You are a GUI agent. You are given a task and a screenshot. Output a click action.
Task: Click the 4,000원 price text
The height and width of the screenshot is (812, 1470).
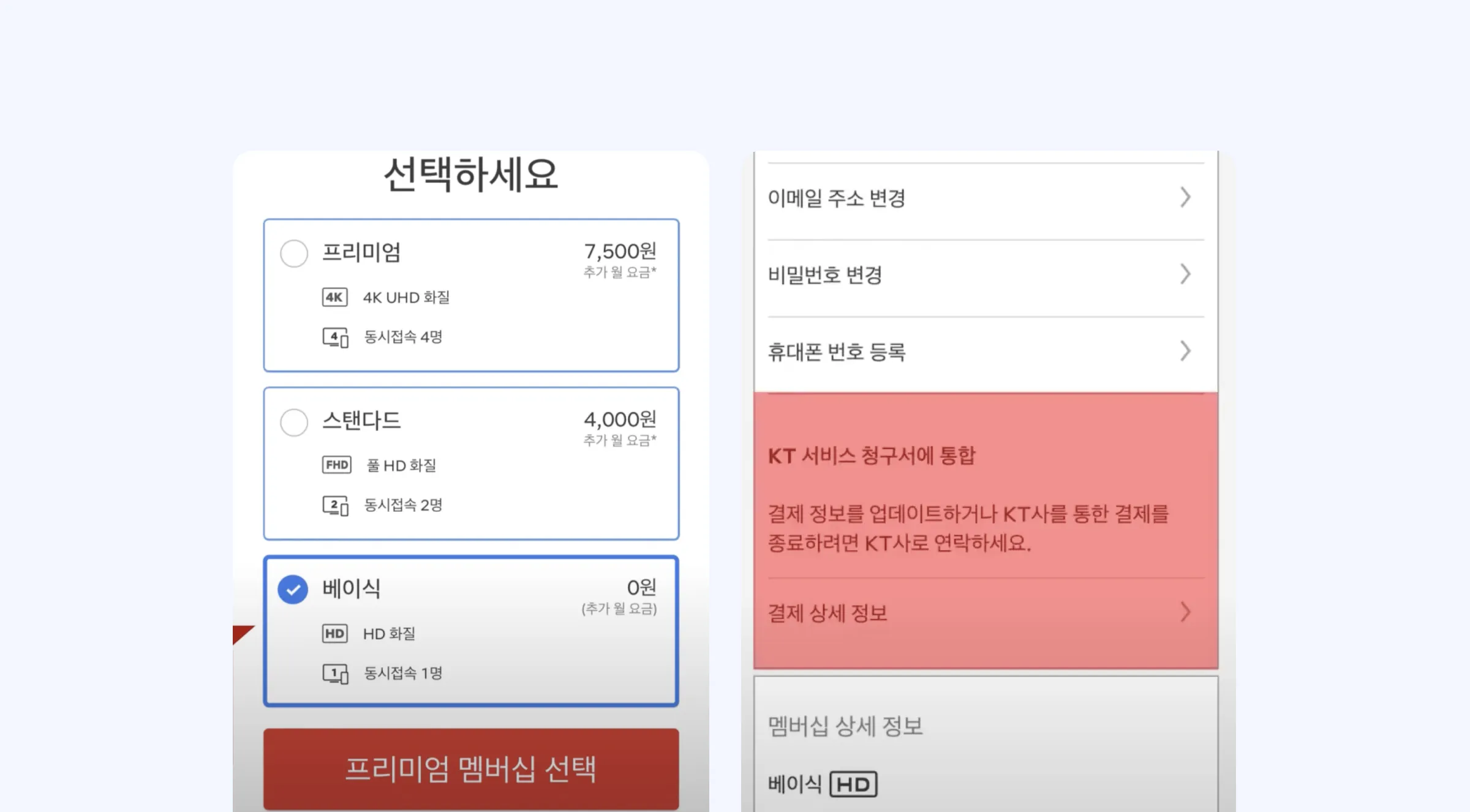point(620,419)
